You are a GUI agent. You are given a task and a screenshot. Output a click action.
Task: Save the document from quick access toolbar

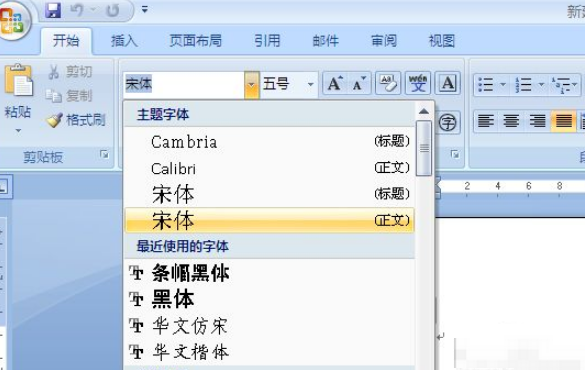pyautogui.click(x=53, y=10)
